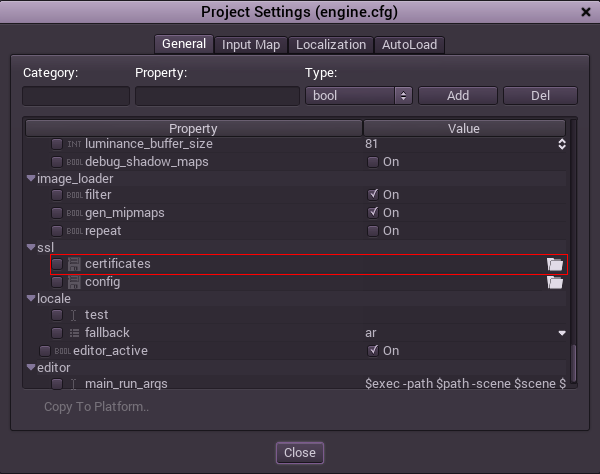Open folder browser for ssl certificates
This screenshot has height=474, width=600.
(555, 264)
